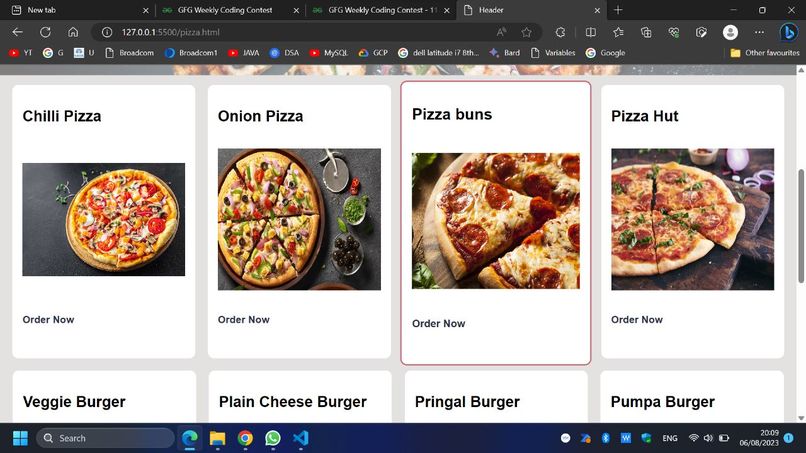
Task: Click the Veggie Burger heading
Action: click(74, 402)
